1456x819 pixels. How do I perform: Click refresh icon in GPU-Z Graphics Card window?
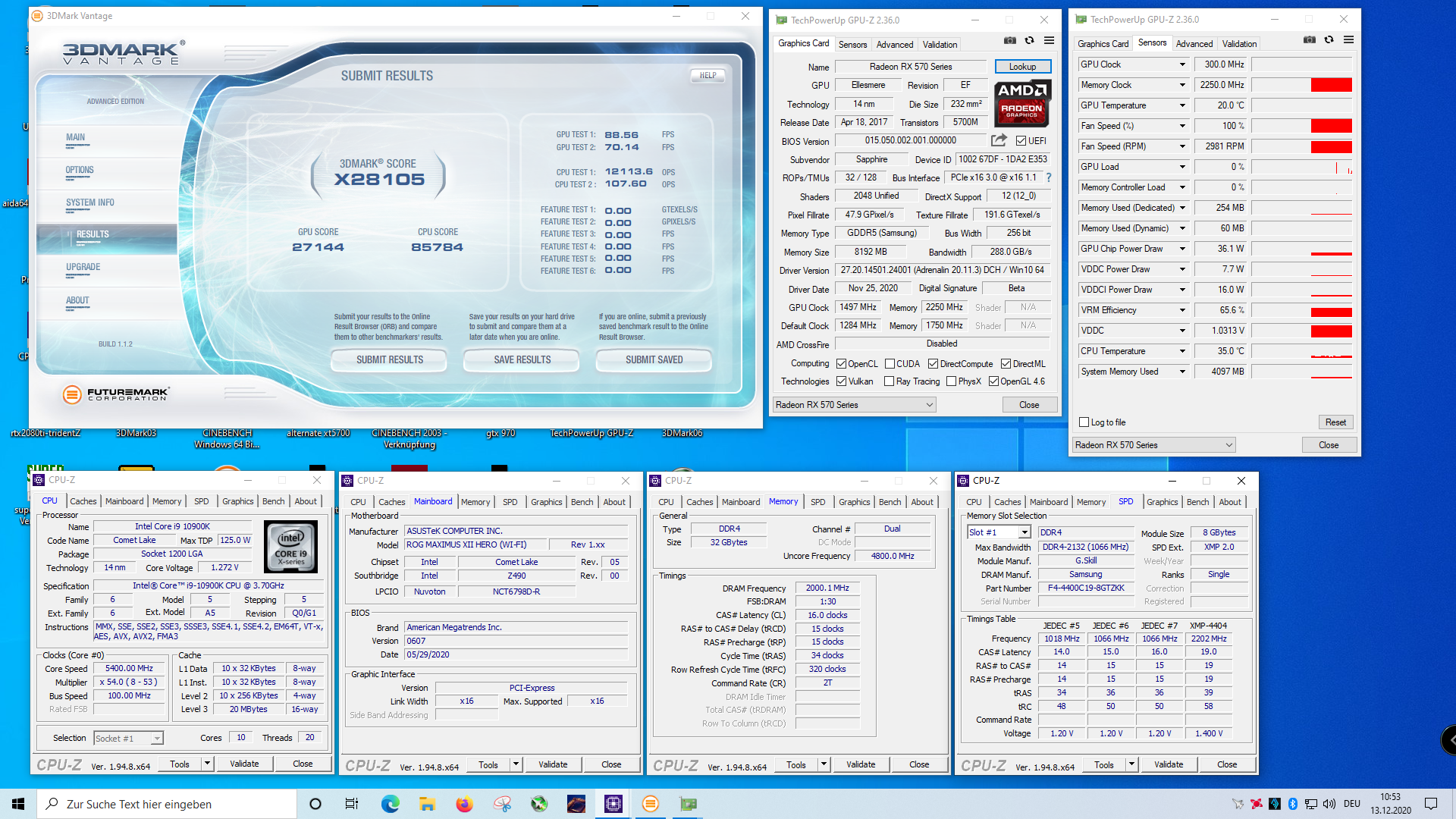[1030, 41]
